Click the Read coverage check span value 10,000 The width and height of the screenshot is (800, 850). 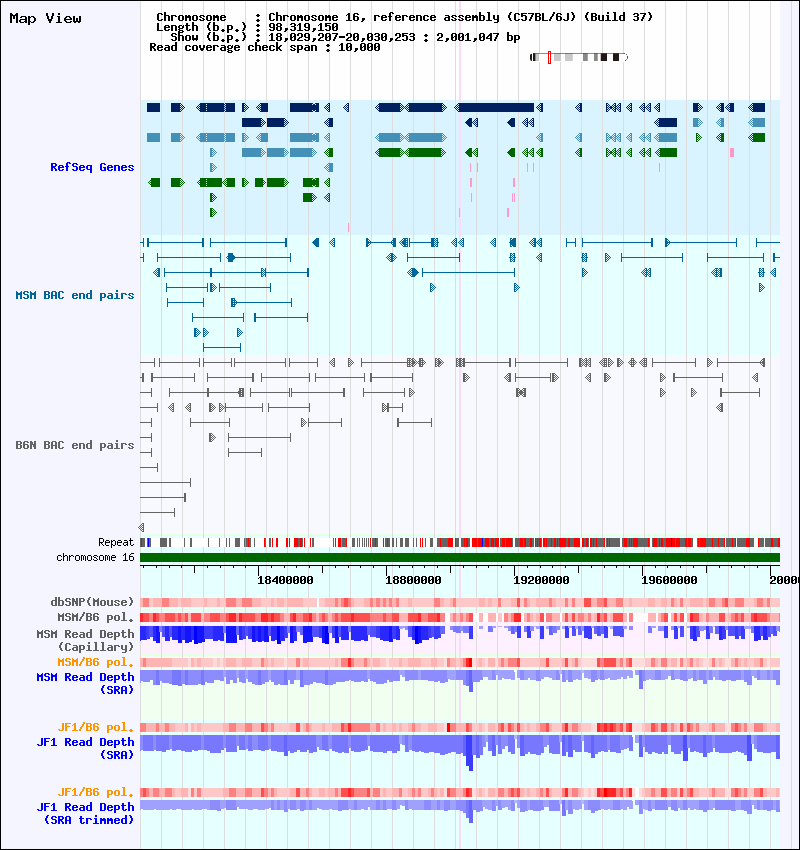tap(359, 48)
